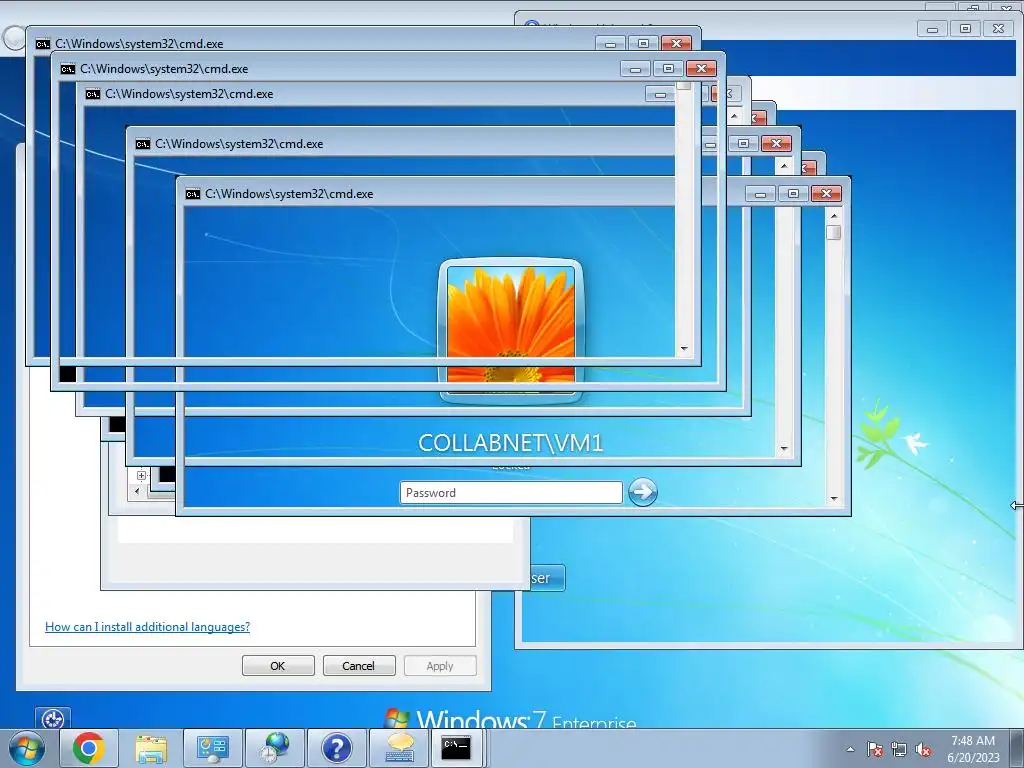
Task: Maximize the frontmost cmd window
Action: coord(793,194)
